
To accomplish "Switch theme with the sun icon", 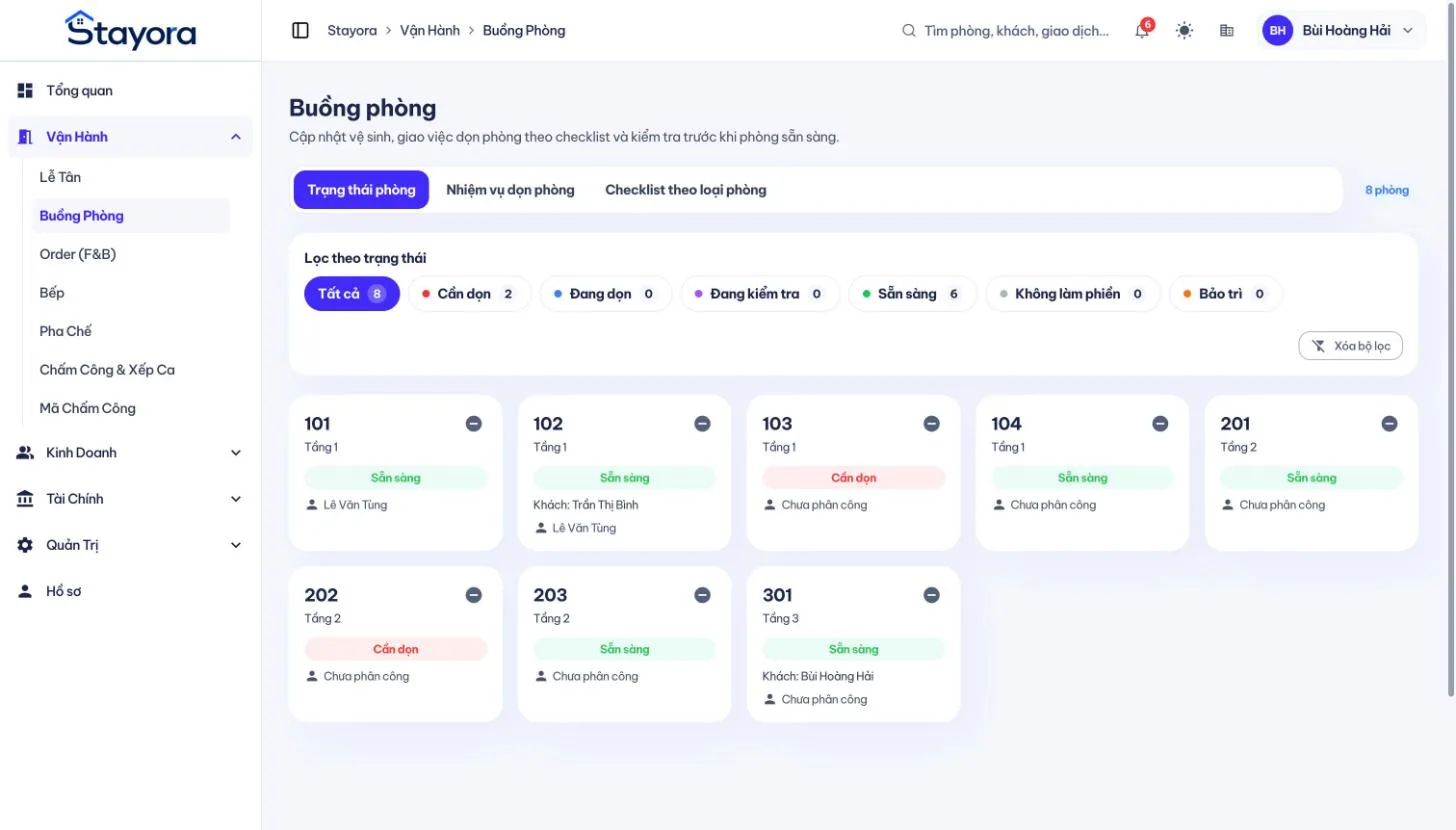I will click(1184, 30).
